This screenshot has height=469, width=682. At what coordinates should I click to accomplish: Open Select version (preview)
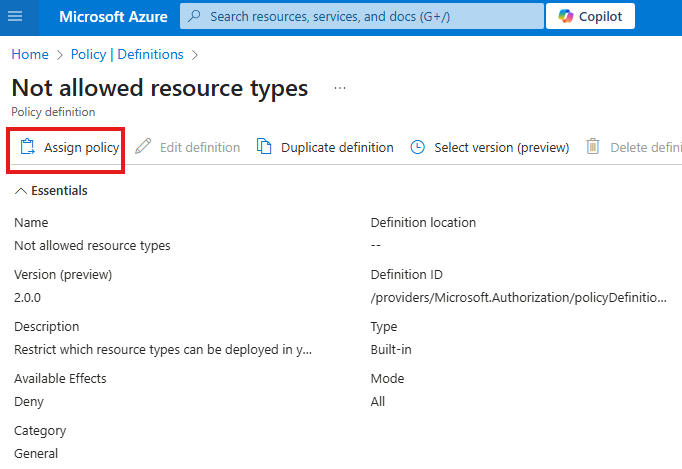coord(501,147)
